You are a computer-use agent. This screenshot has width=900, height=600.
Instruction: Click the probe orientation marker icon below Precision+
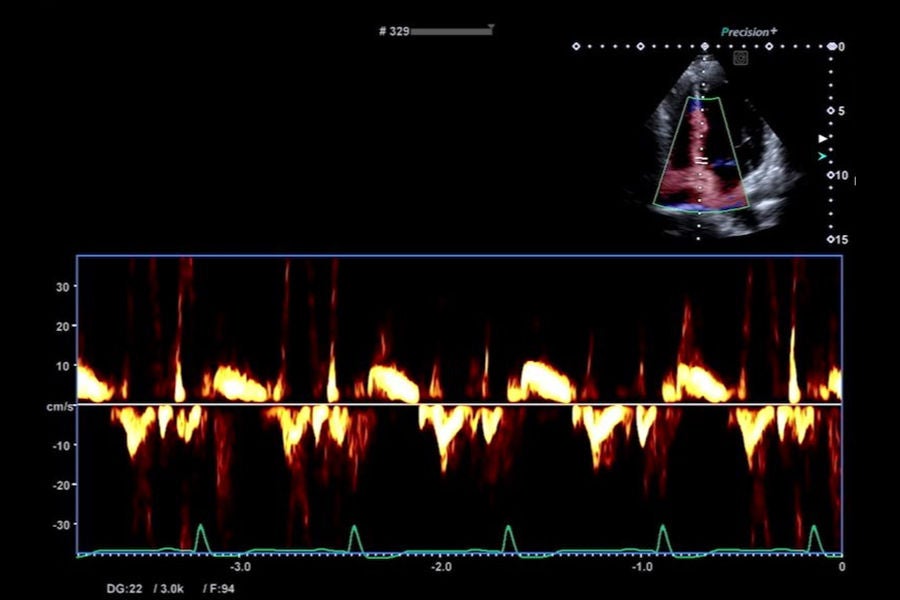(740, 58)
